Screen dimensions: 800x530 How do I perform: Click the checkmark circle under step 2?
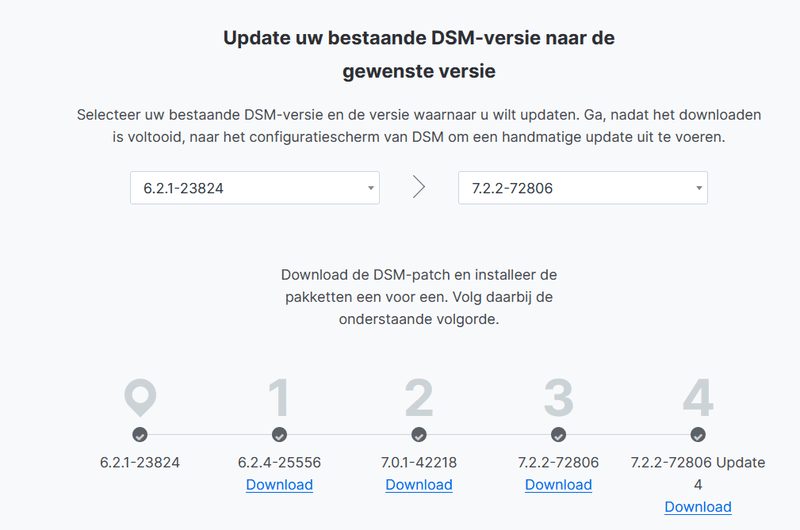coord(419,435)
